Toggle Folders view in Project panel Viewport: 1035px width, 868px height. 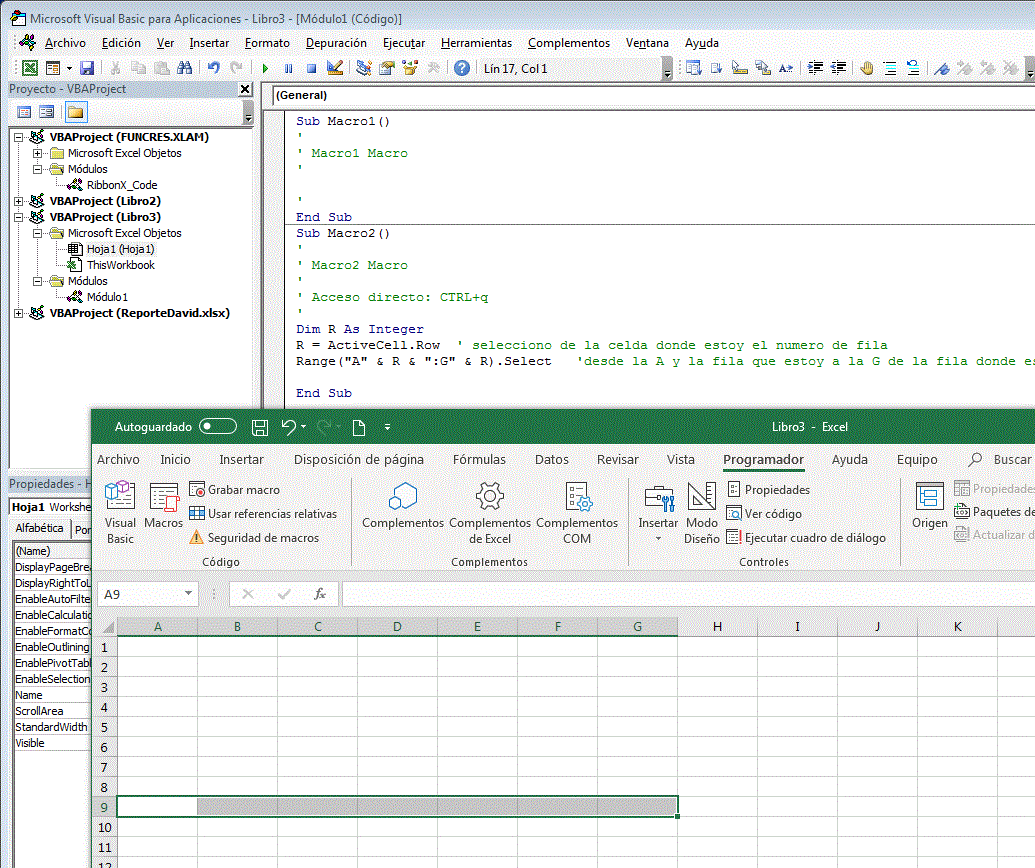coord(75,112)
